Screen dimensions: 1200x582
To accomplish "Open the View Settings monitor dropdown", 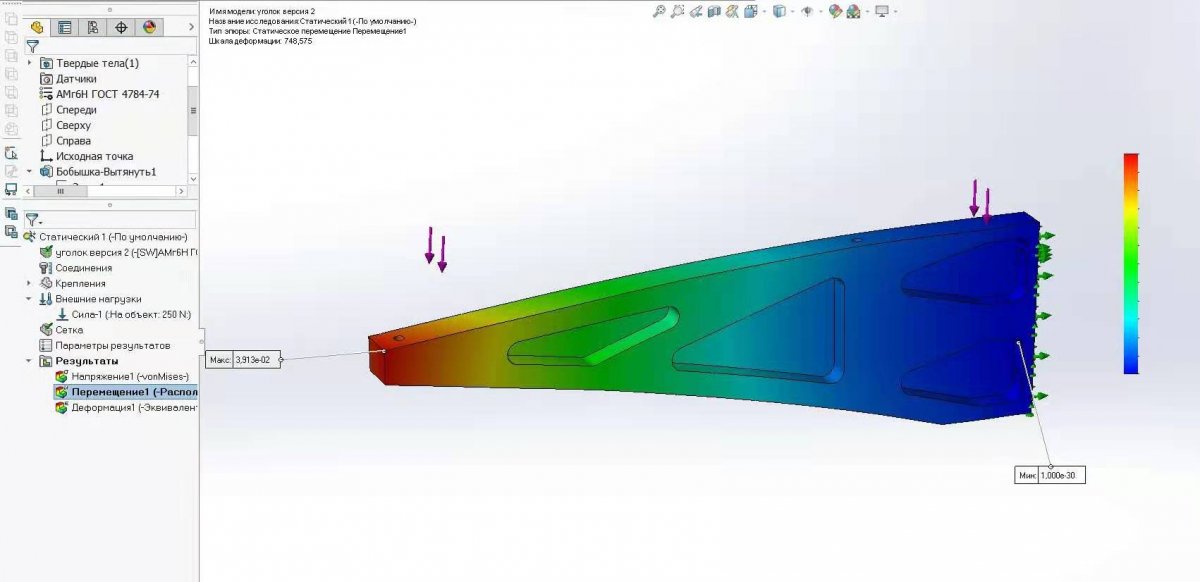I will [x=881, y=11].
